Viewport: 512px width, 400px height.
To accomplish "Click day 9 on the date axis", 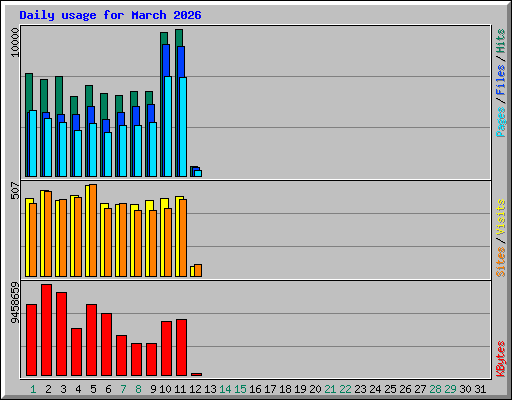I will pyautogui.click(x=153, y=389).
